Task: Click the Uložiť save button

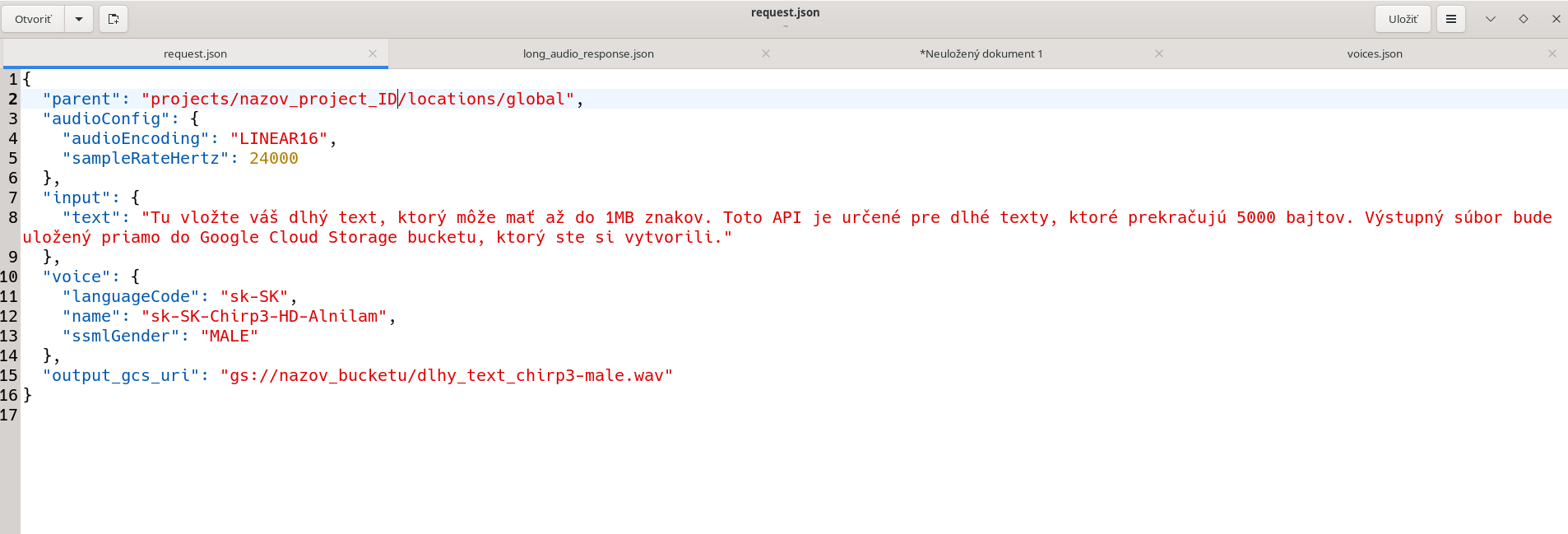Action: (1403, 19)
